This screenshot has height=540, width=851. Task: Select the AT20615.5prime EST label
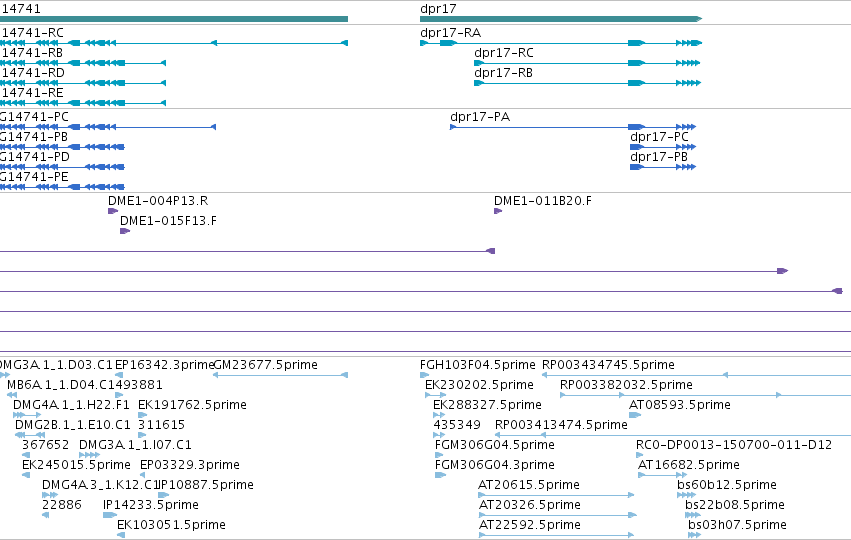coord(529,486)
